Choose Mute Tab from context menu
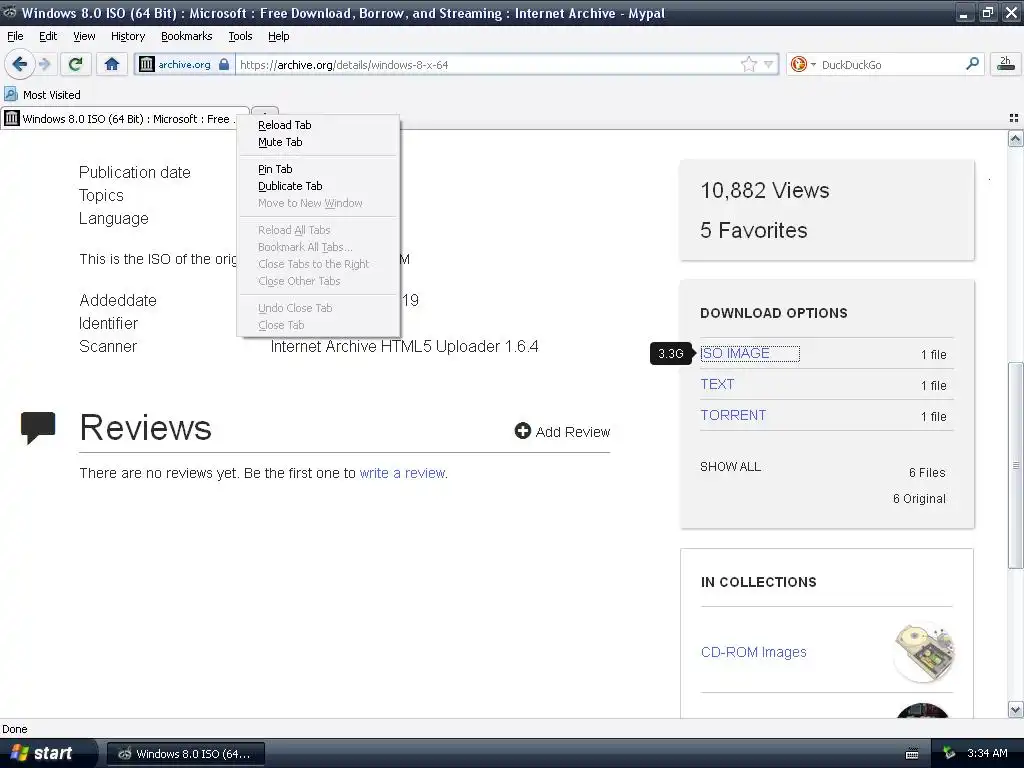Image resolution: width=1024 pixels, height=768 pixels. coord(318,142)
